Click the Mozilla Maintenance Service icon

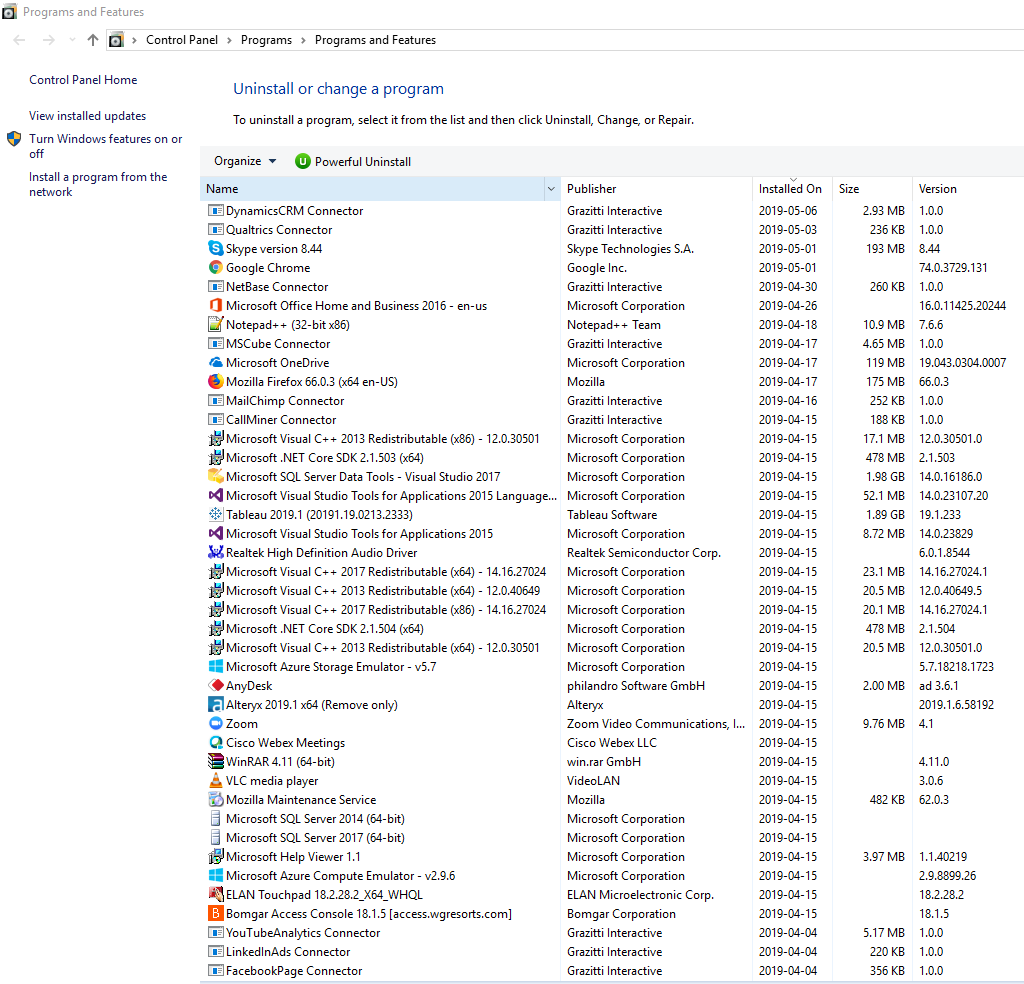216,799
